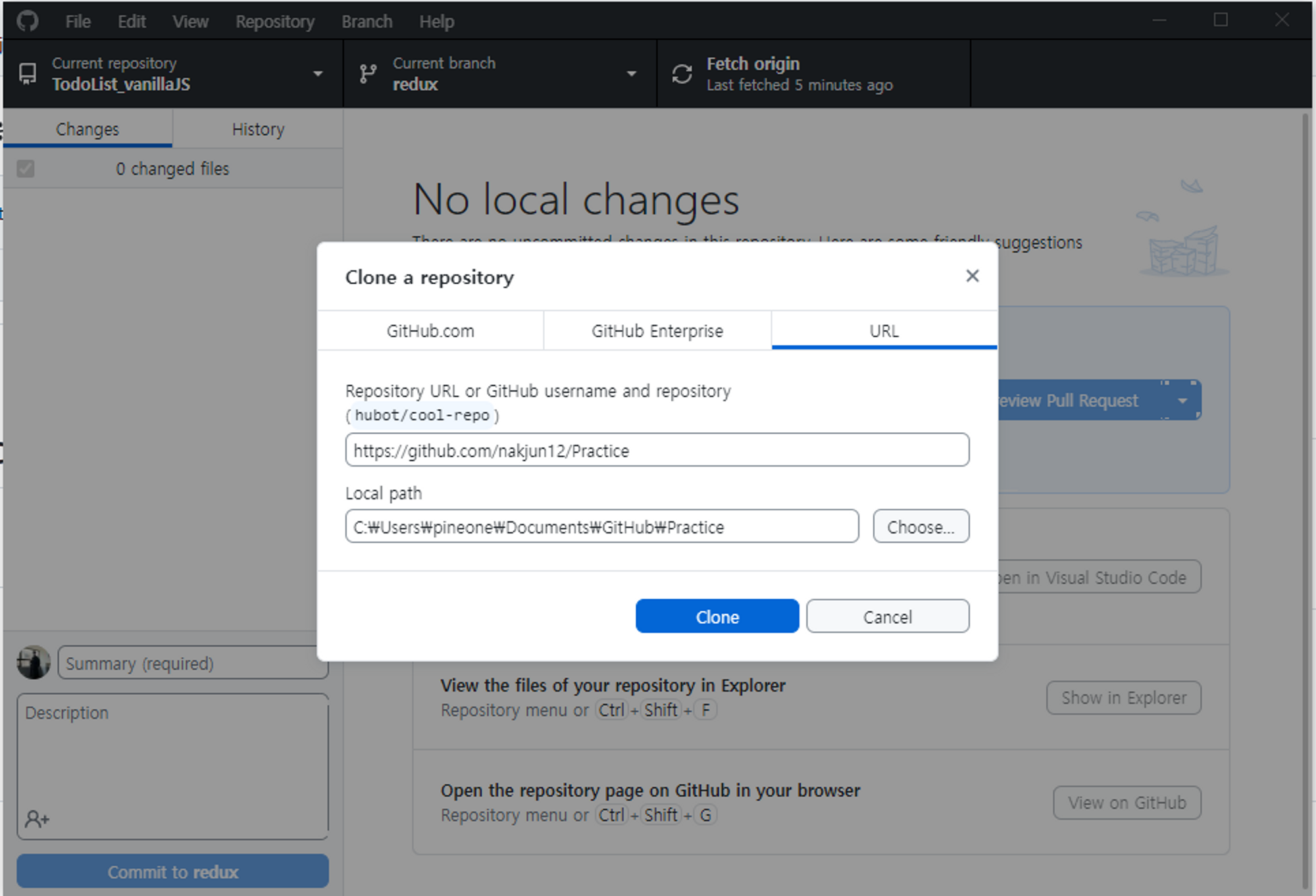
Task: Open the View menu
Action: click(x=191, y=22)
